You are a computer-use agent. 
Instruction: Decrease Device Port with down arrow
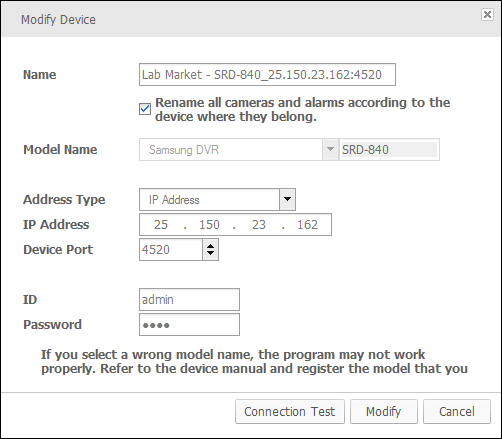[210, 253]
